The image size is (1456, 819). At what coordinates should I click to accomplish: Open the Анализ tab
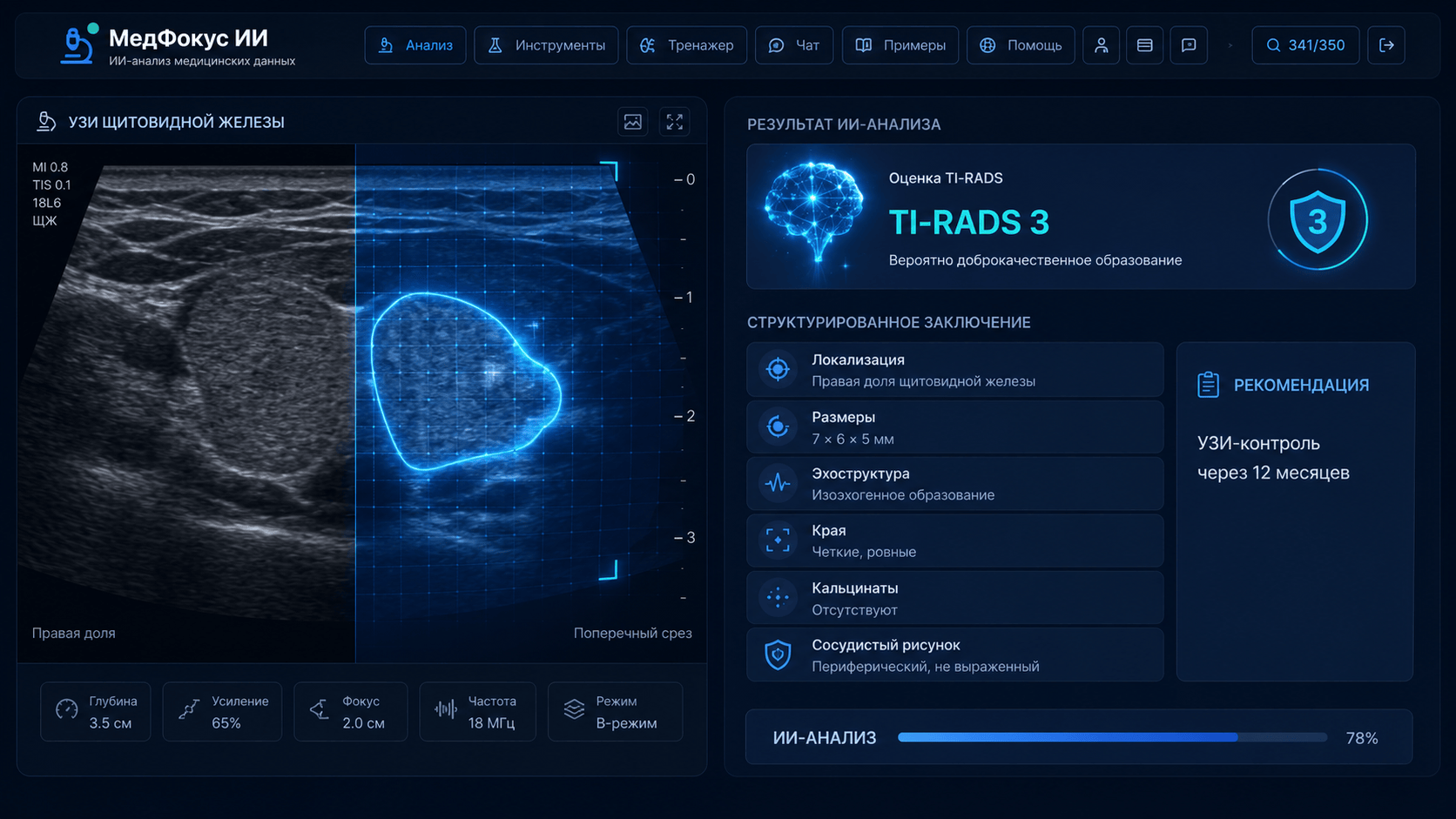tap(415, 45)
